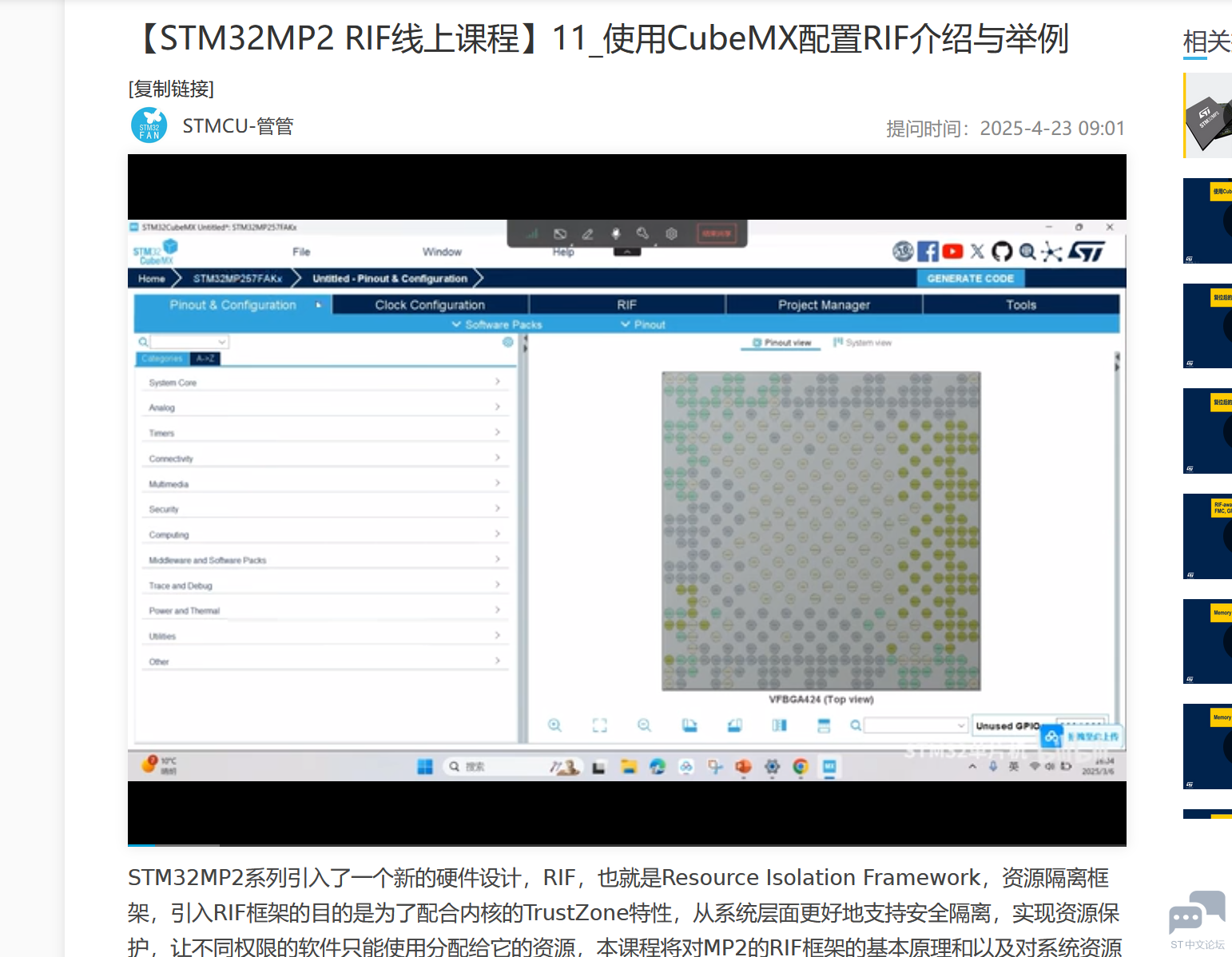1232x957 pixels.
Task: Click the zoom out icon below the pinout
Action: tap(644, 725)
